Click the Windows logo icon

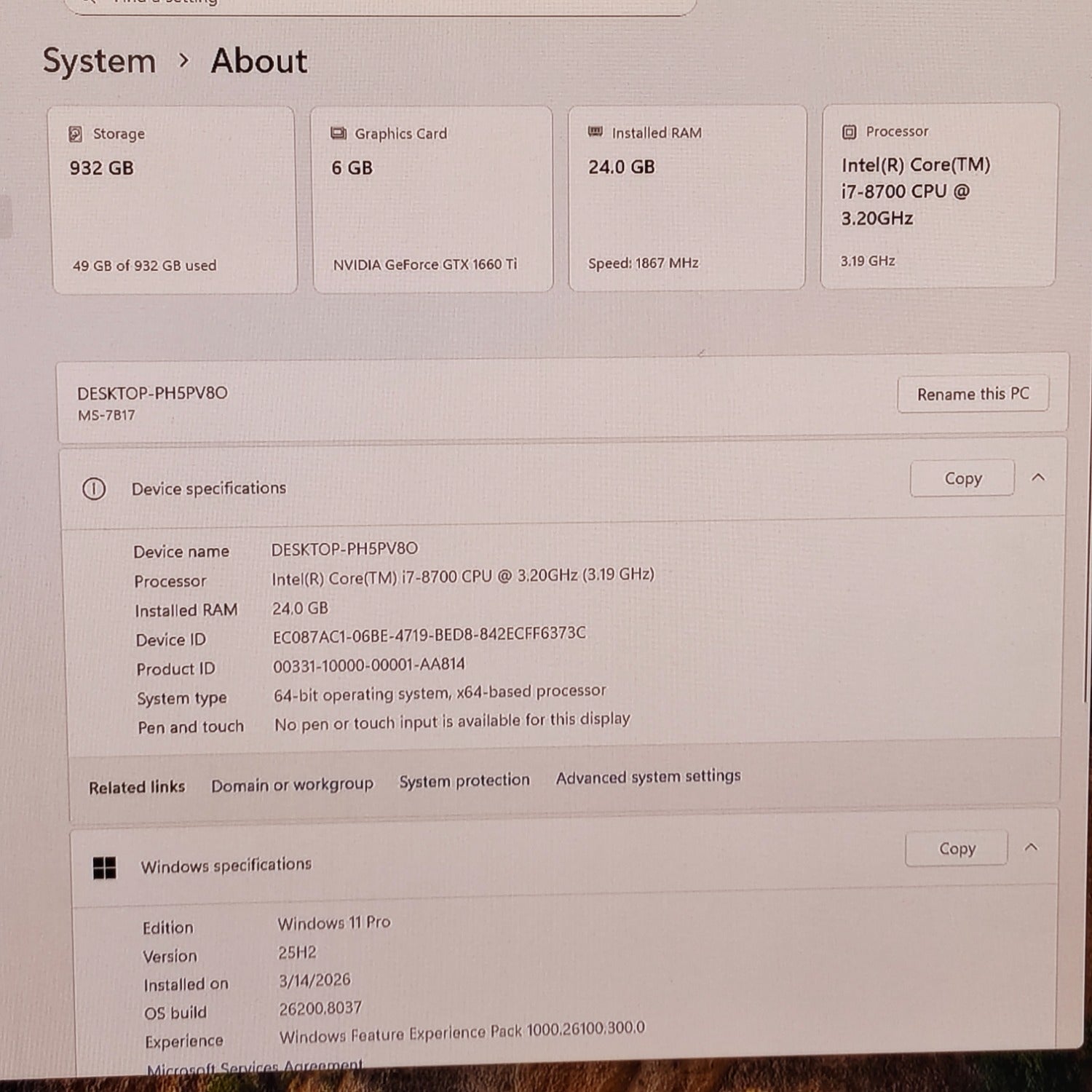coord(105,868)
